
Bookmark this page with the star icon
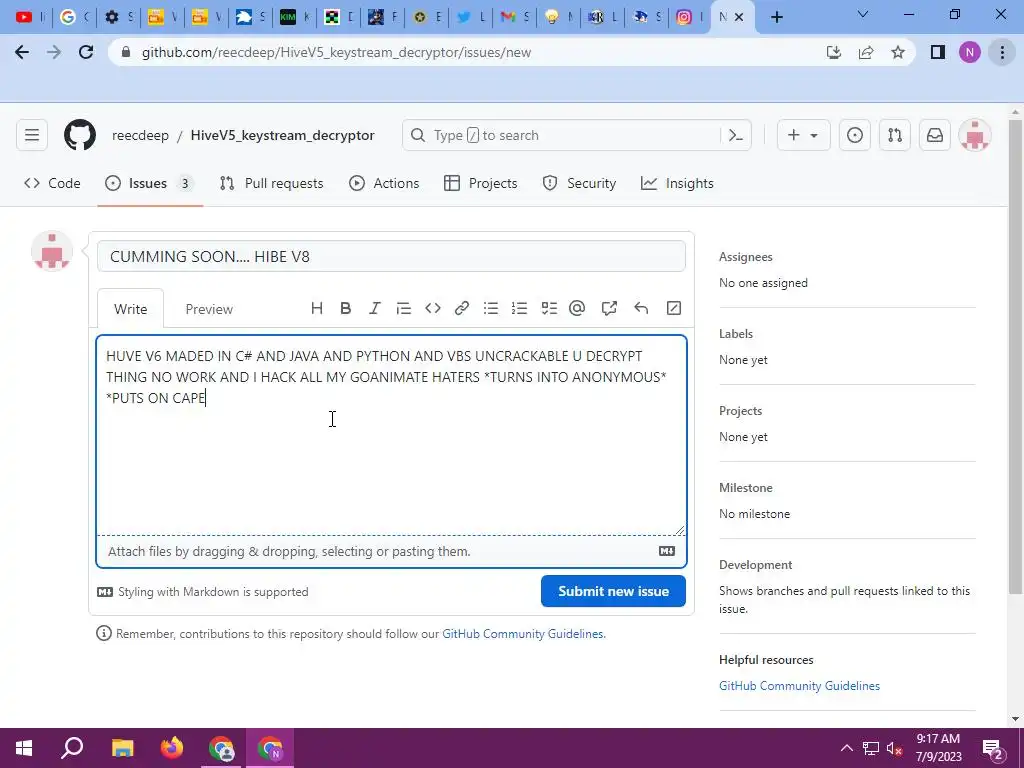(898, 52)
